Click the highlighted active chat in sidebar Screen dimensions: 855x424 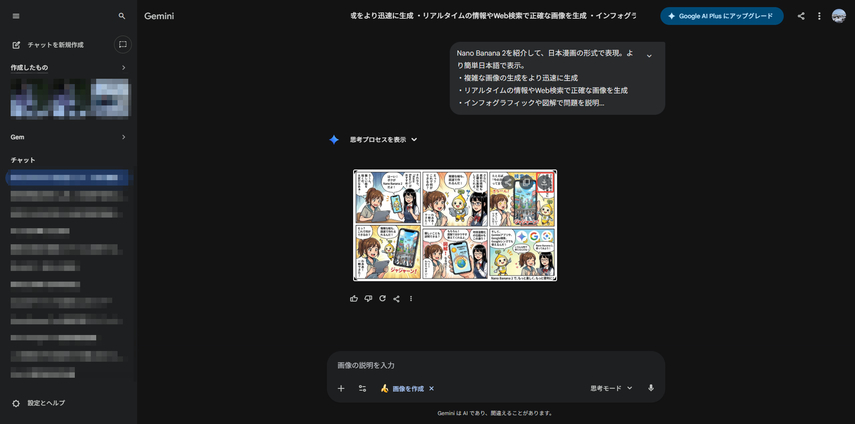tap(68, 178)
